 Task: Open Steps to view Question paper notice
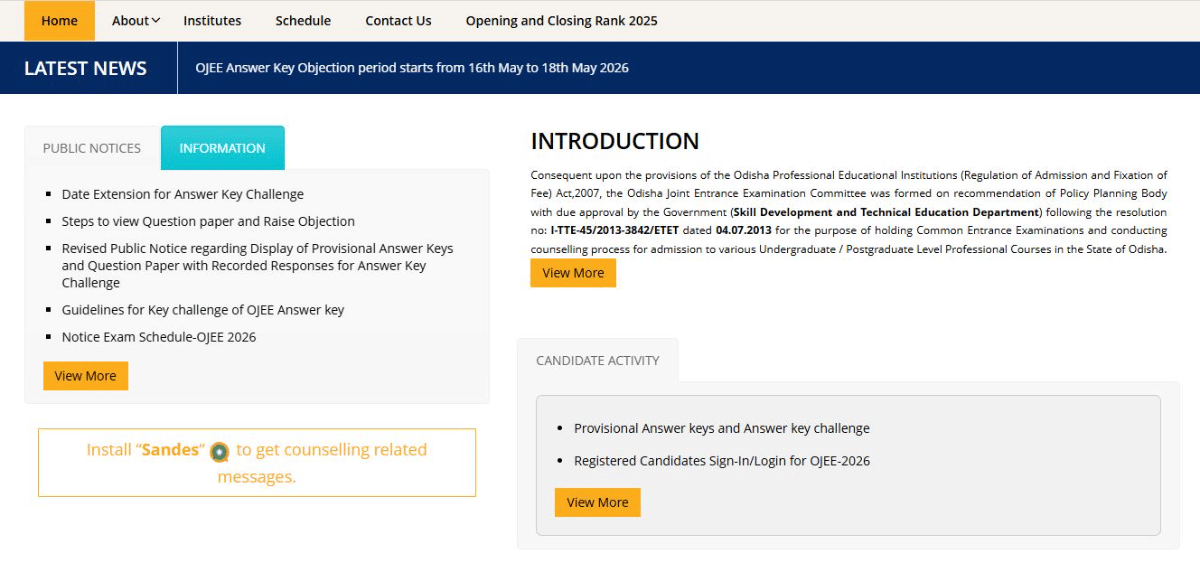[x=208, y=221]
